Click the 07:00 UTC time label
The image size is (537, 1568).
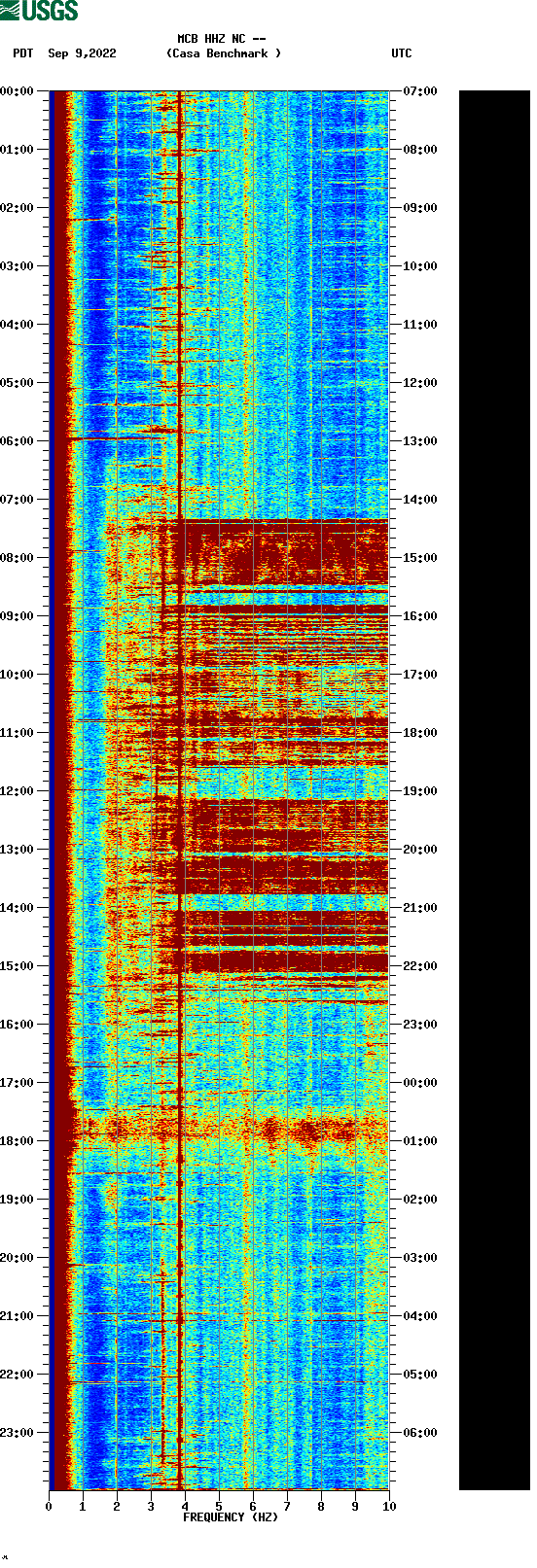420,91
